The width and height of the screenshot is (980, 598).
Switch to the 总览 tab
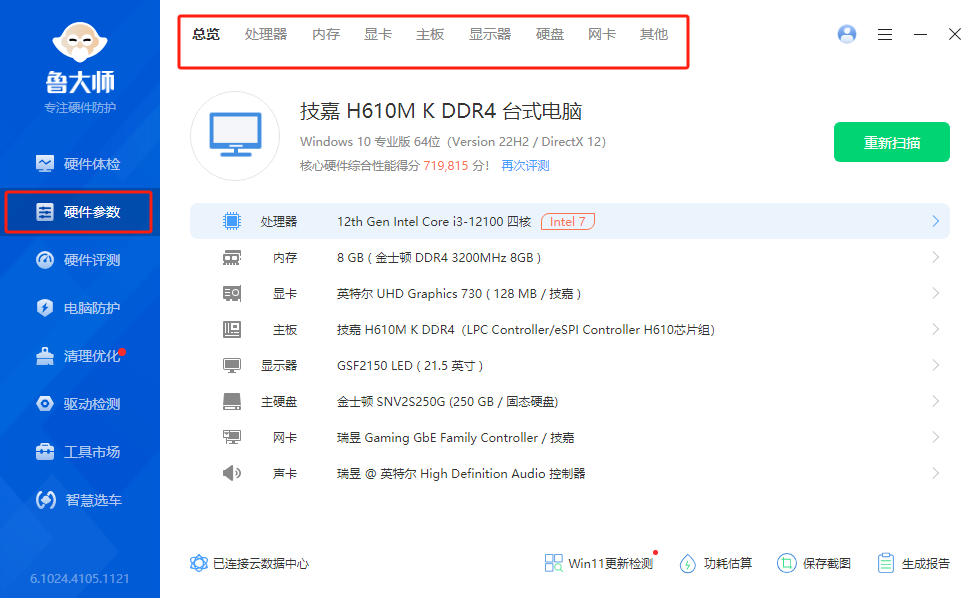tap(206, 34)
